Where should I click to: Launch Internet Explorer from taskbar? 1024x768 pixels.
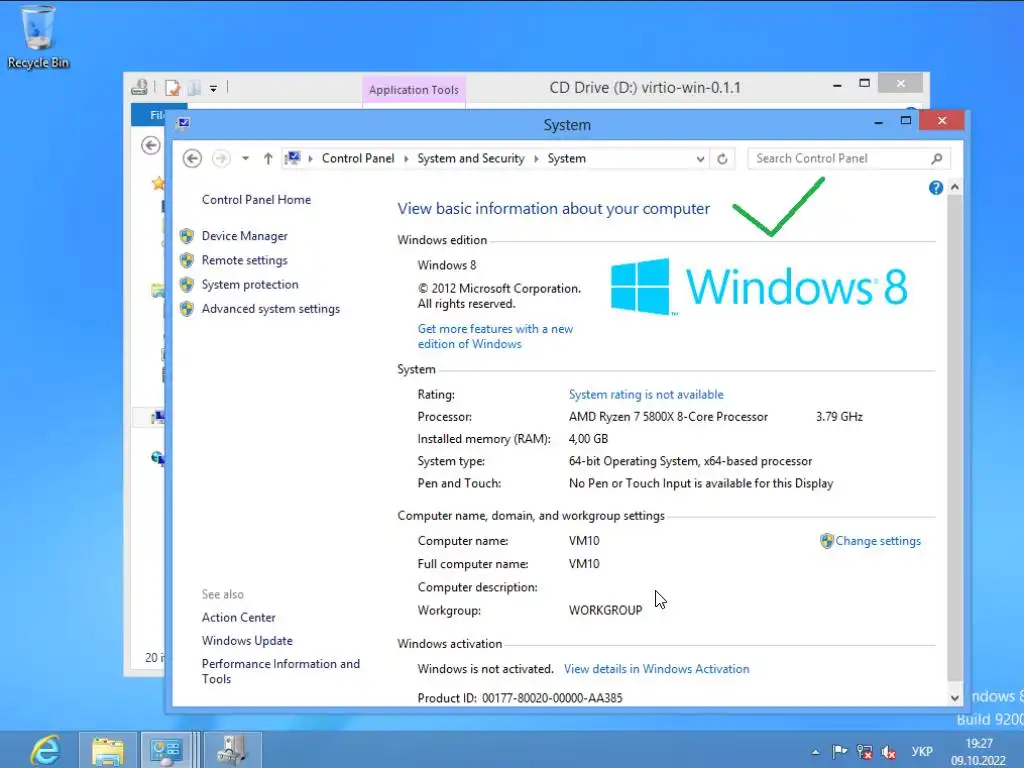tap(44, 750)
